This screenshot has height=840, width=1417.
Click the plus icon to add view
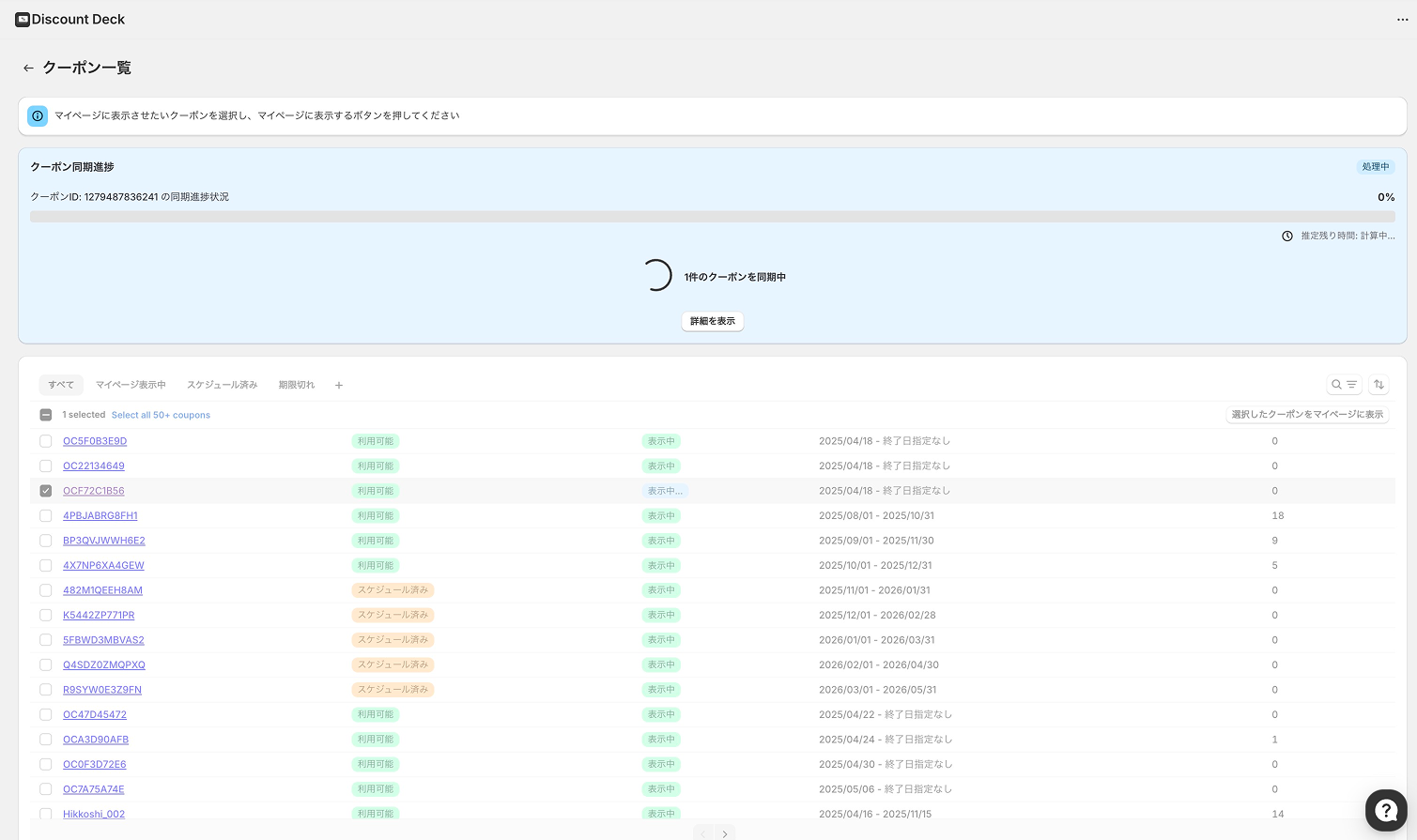[339, 386]
